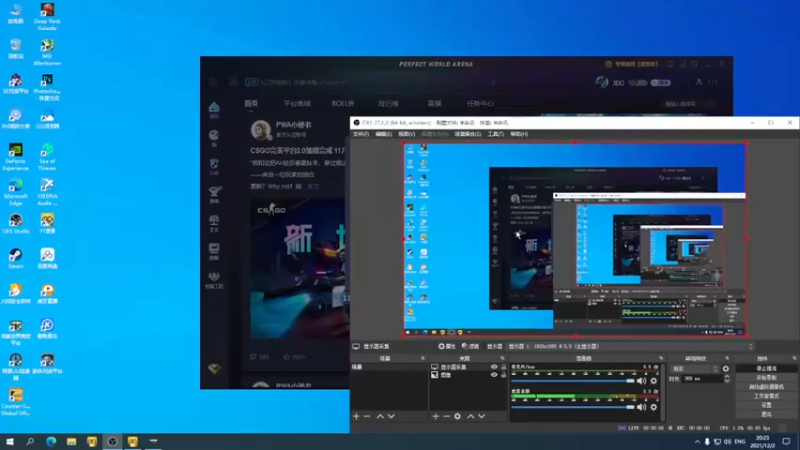Select the Sea of Thieves desktop icon
This screenshot has height=450, width=800.
pyautogui.click(x=47, y=157)
